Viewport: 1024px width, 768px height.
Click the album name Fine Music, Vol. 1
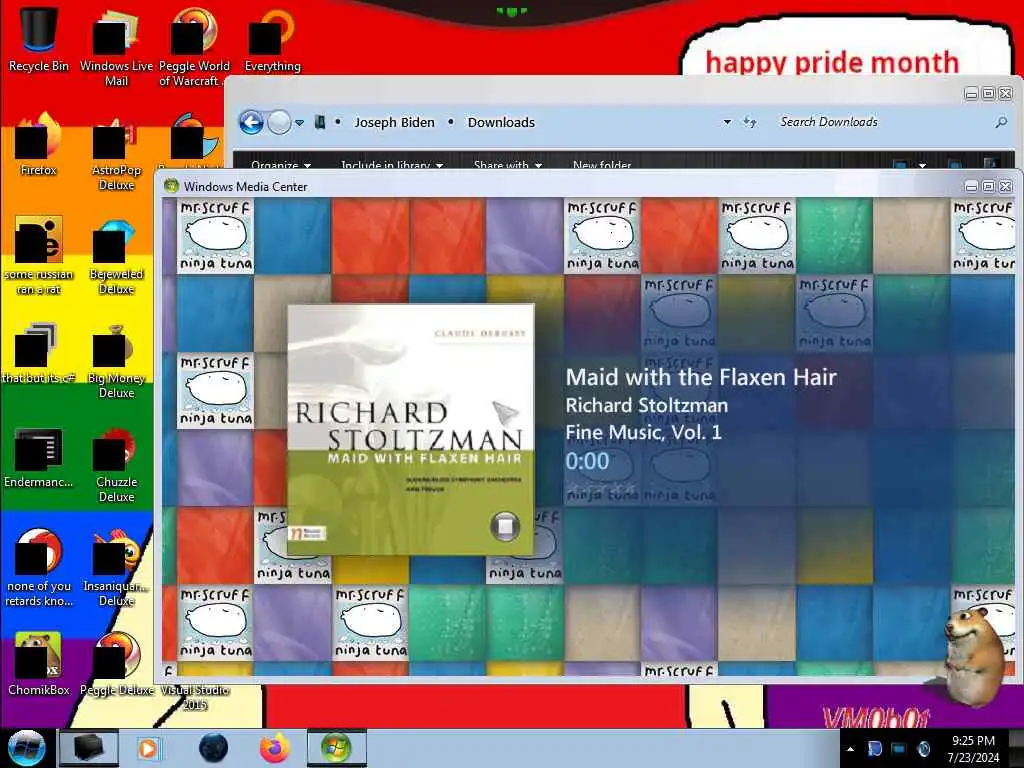click(x=643, y=432)
